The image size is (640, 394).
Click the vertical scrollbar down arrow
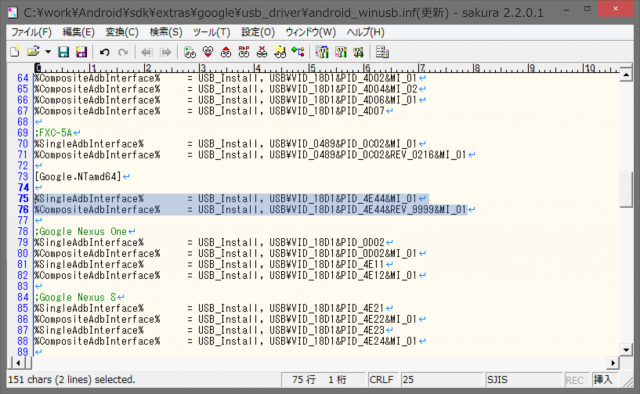[626, 349]
